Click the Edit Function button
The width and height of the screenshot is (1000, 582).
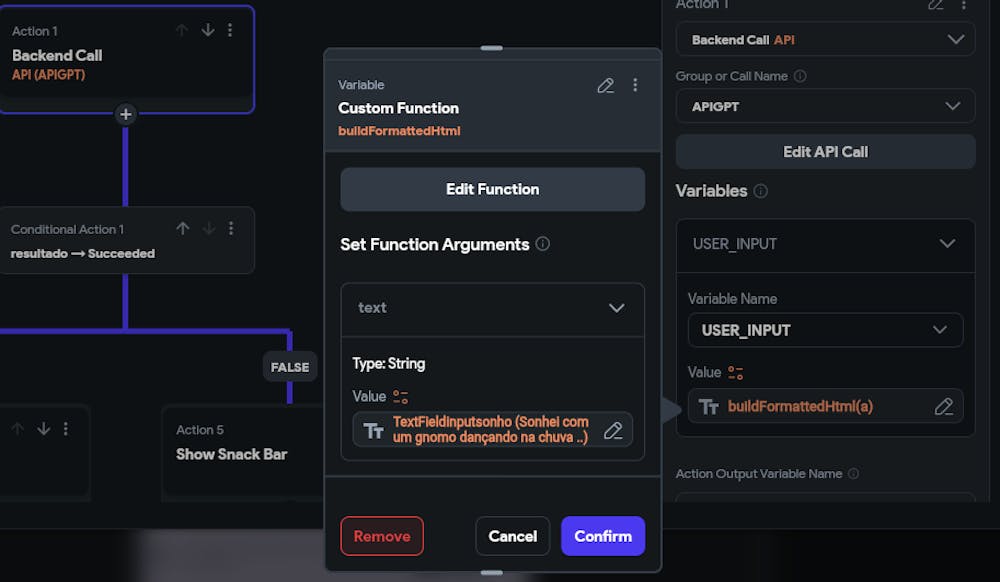pyautogui.click(x=492, y=189)
